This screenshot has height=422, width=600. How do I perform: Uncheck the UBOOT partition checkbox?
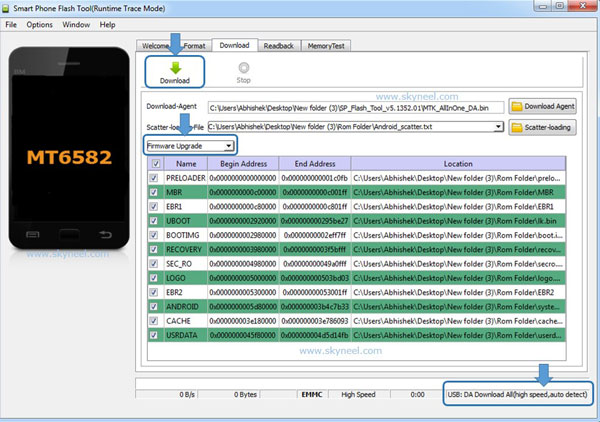coord(154,221)
